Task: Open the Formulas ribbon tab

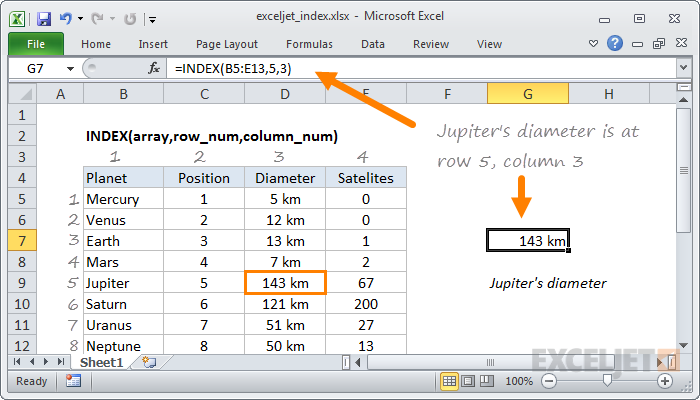Action: coord(309,44)
